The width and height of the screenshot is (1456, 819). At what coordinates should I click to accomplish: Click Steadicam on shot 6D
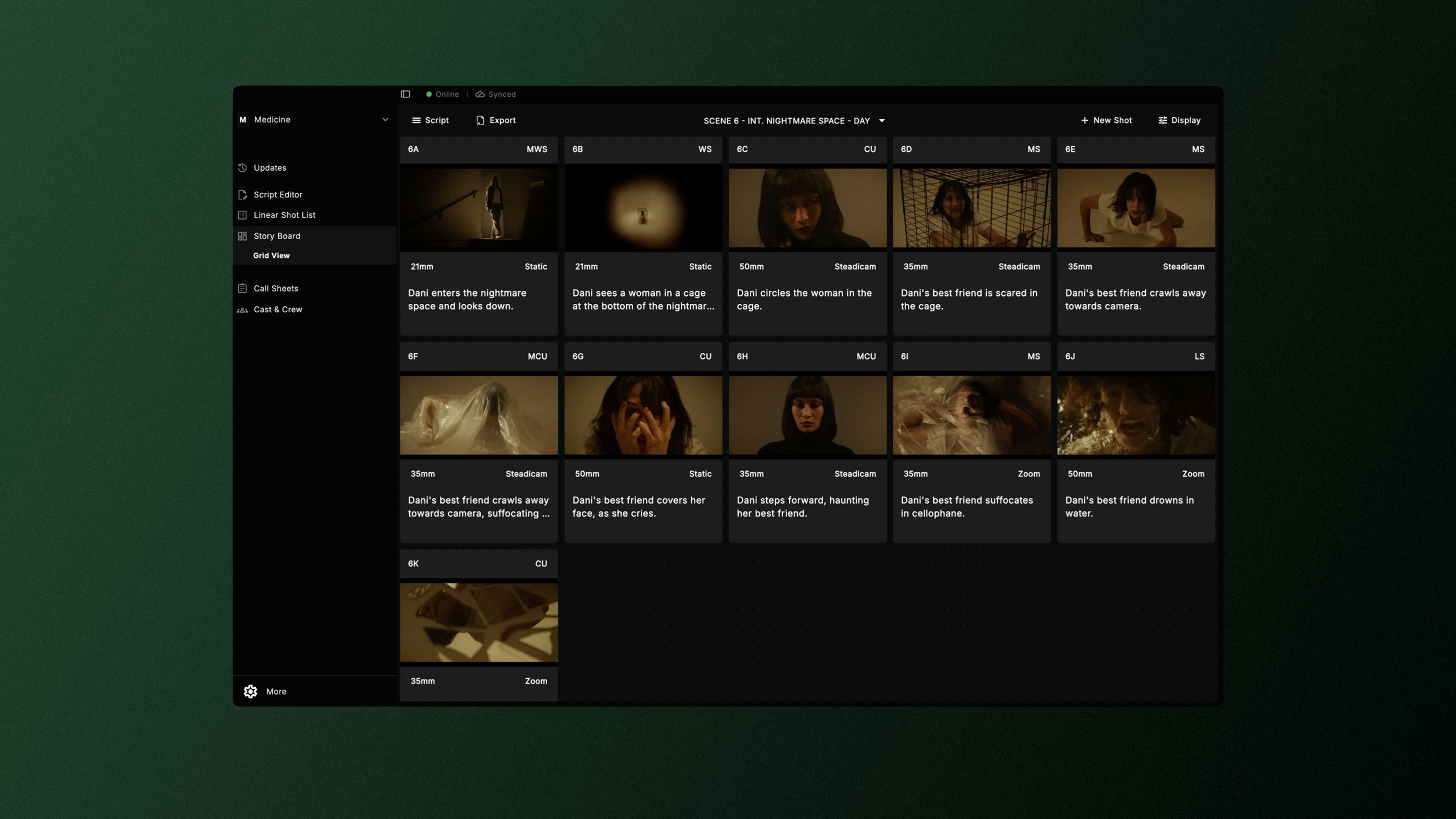[x=1019, y=267]
